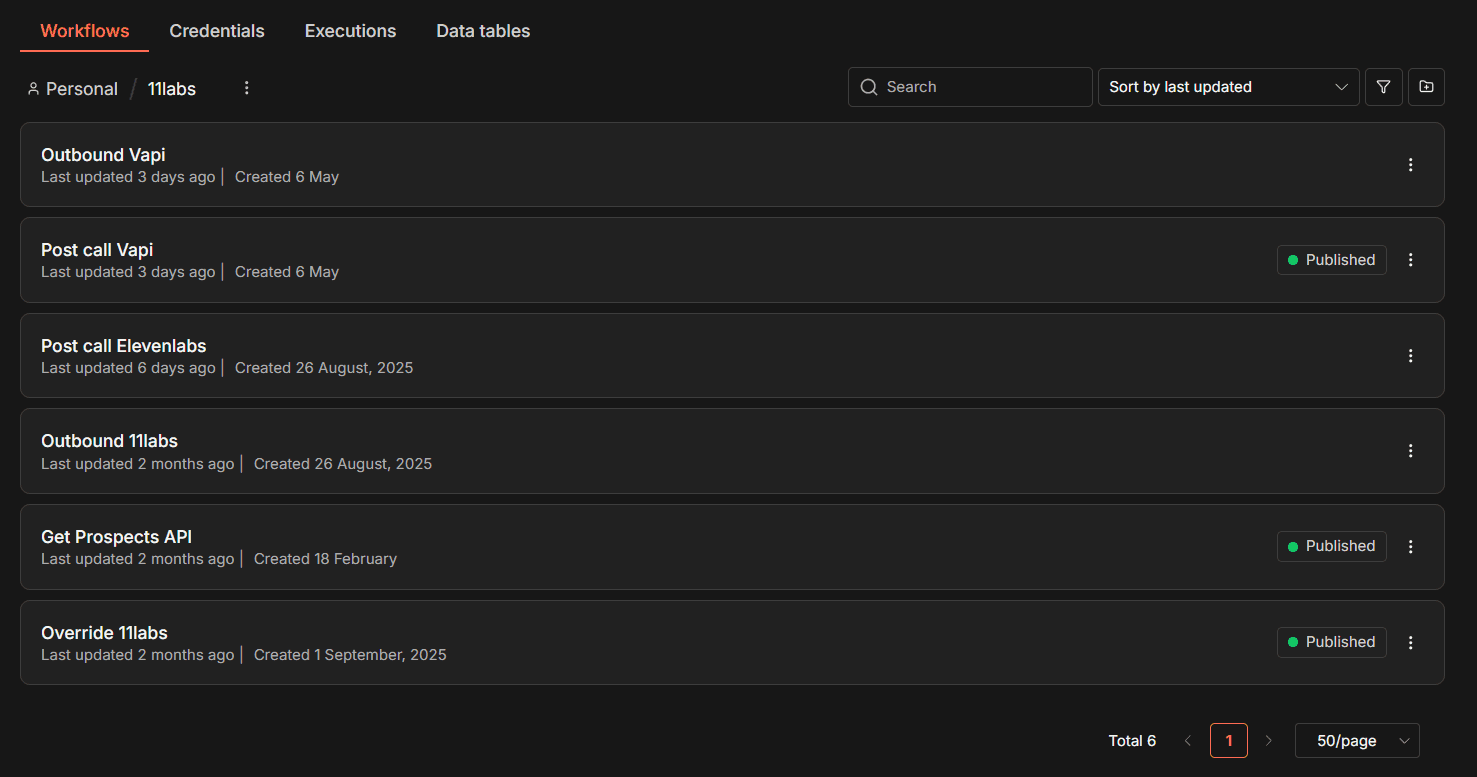1477x777 pixels.
Task: Switch to the Credentials tab
Action: pyautogui.click(x=217, y=31)
